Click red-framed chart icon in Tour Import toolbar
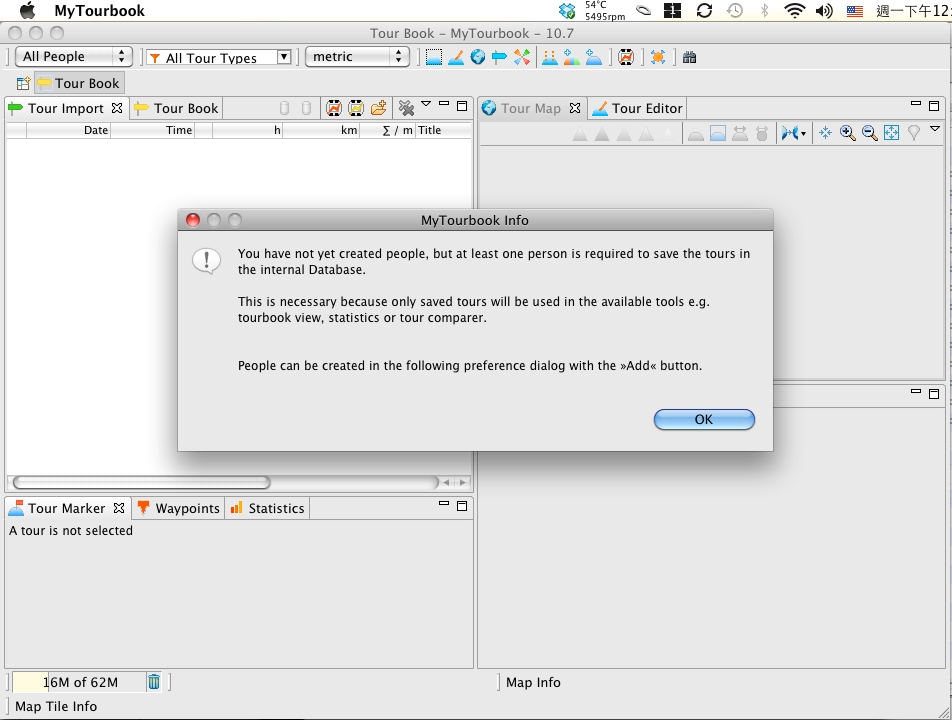The height and width of the screenshot is (720, 952). [333, 108]
